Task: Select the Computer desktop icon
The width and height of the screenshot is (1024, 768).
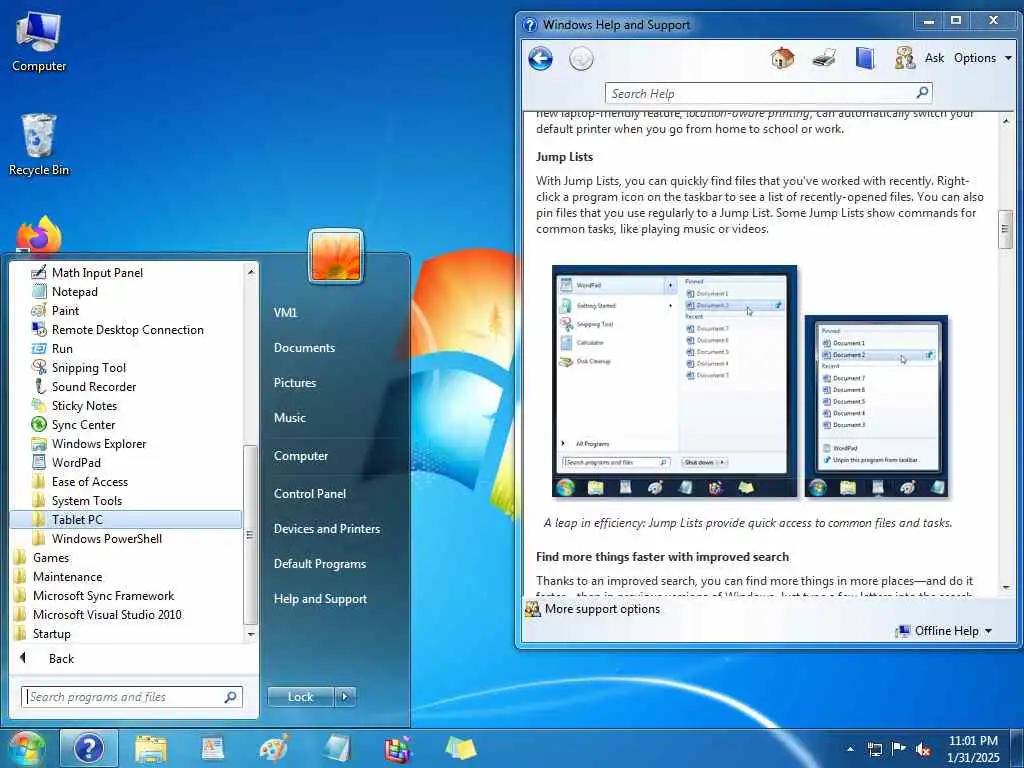Action: (39, 41)
